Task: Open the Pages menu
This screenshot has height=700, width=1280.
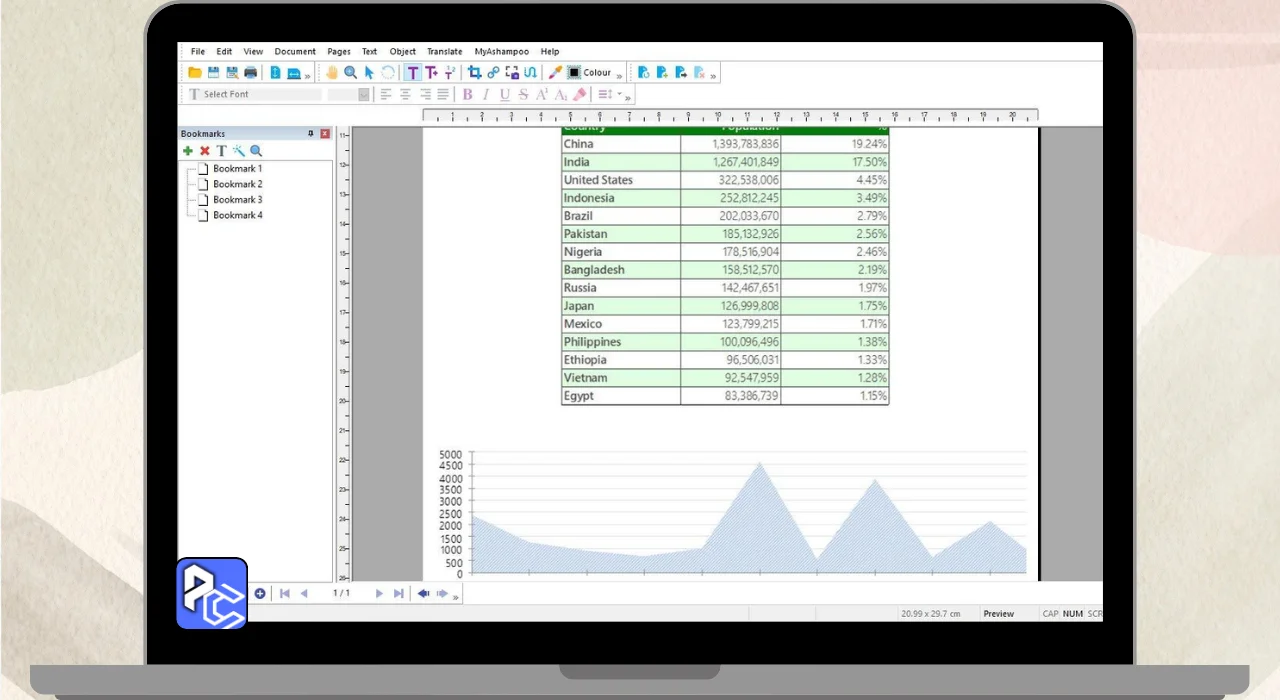Action: click(339, 51)
